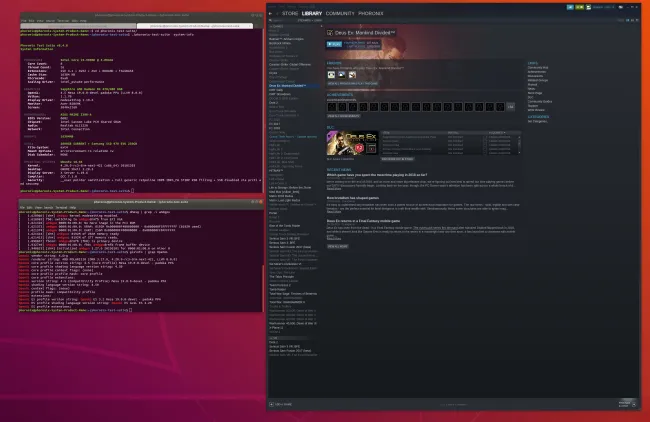This screenshot has height=422, width=650.
Task: Select detail view icon in library
Action: point(628,20)
